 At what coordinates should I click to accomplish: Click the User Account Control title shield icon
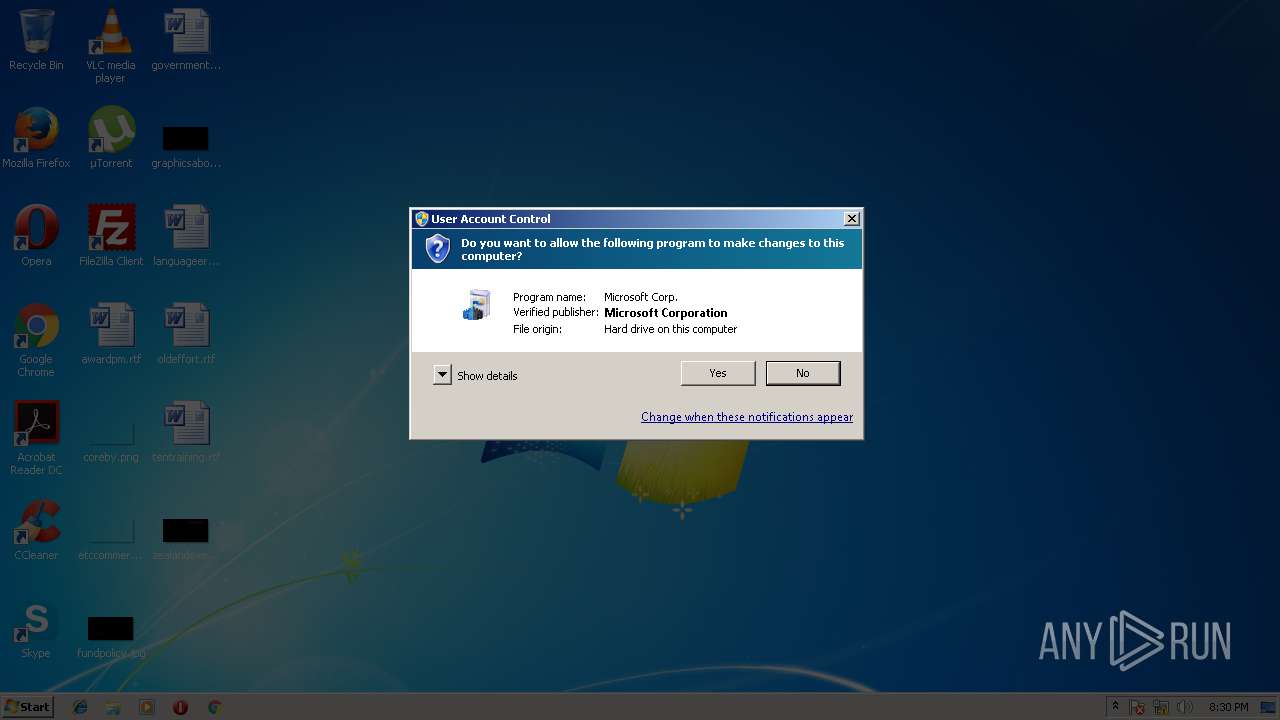[422, 219]
